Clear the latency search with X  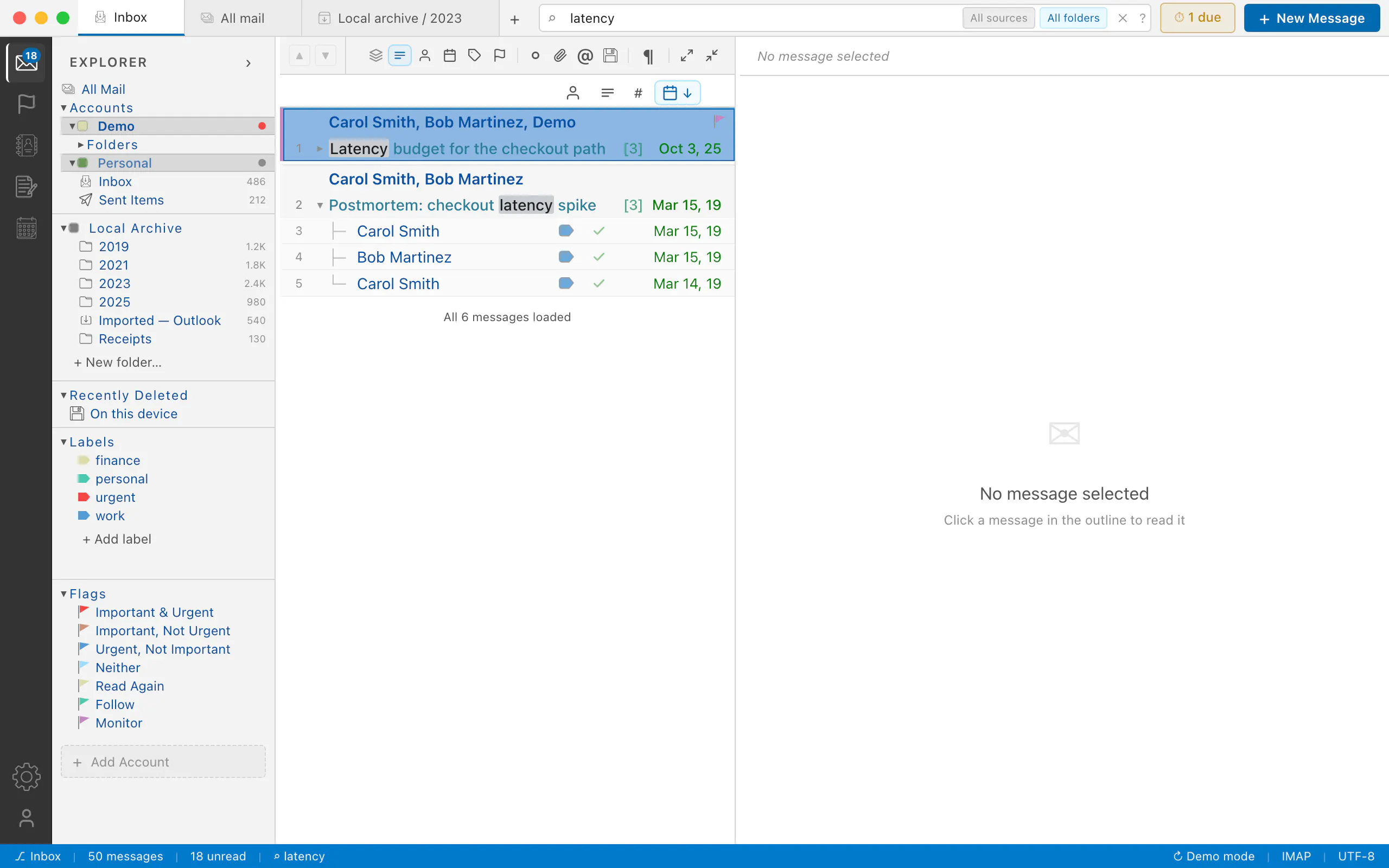point(1123,18)
